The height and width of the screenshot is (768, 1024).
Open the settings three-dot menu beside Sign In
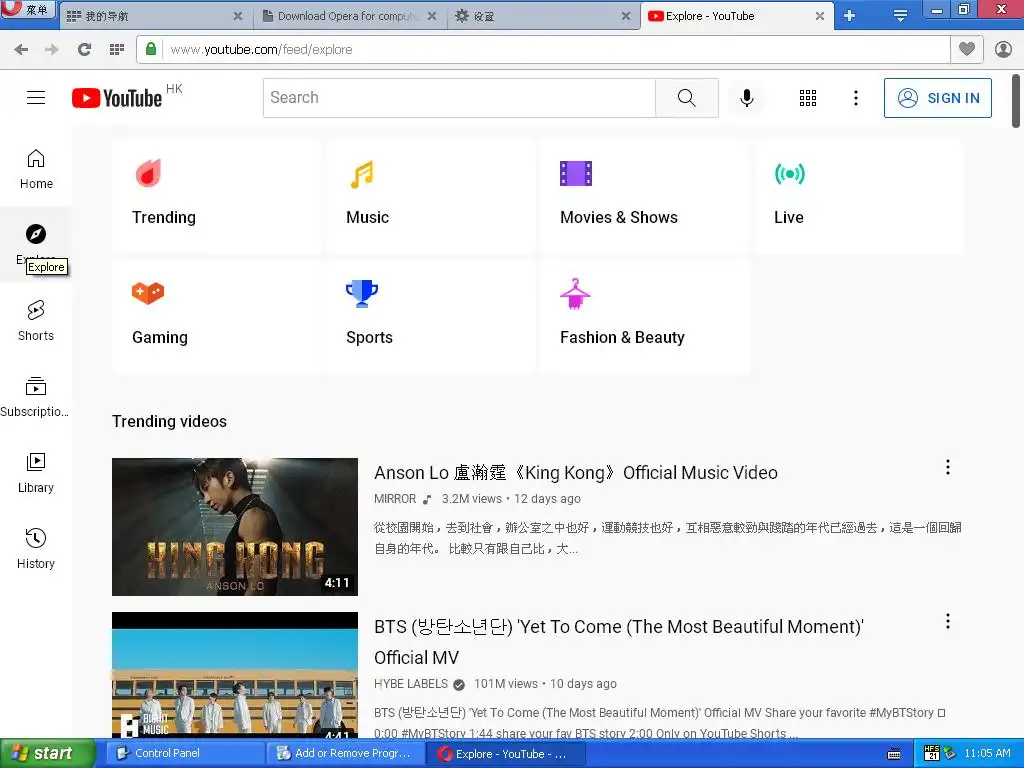pyautogui.click(x=856, y=98)
